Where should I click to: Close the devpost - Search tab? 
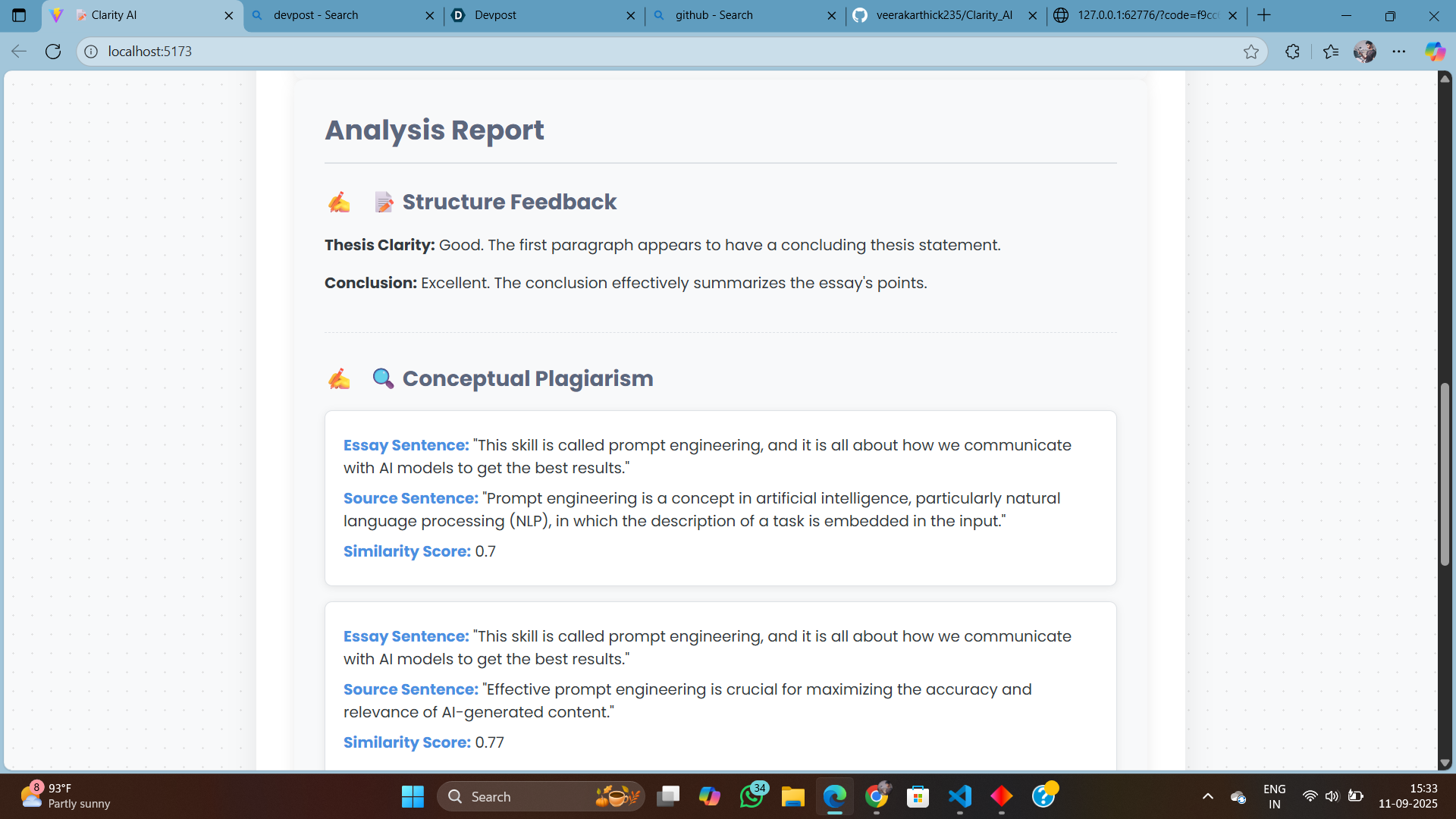click(430, 15)
